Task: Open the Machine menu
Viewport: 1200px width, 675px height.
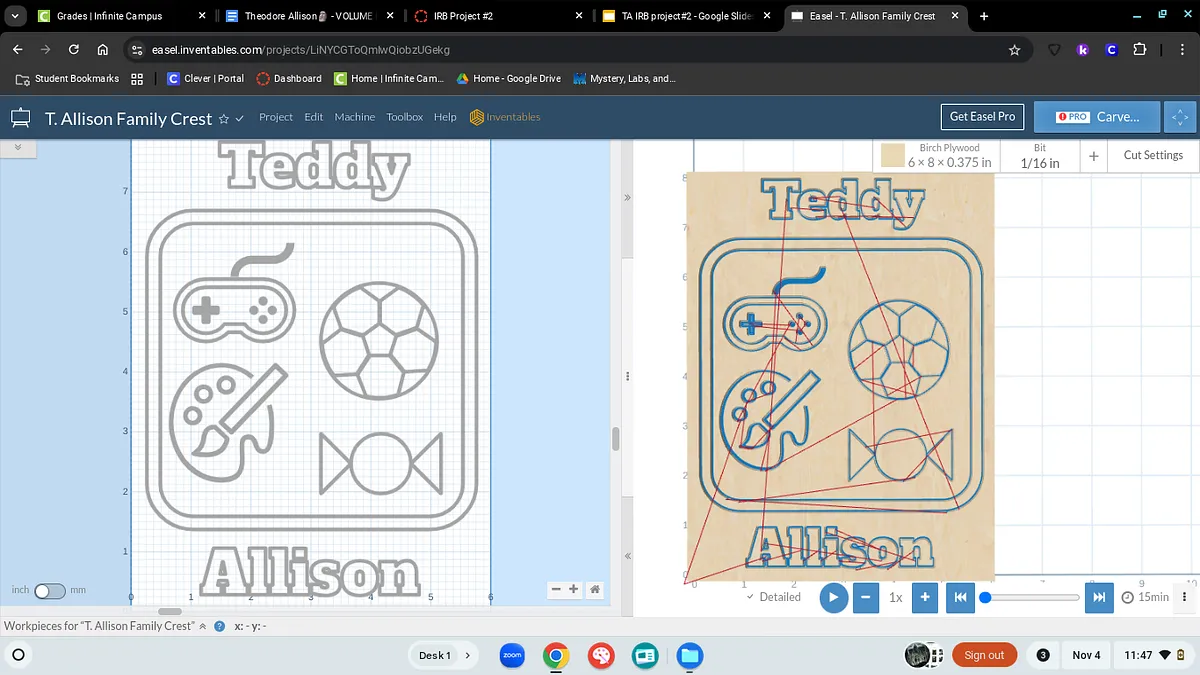Action: tap(354, 117)
